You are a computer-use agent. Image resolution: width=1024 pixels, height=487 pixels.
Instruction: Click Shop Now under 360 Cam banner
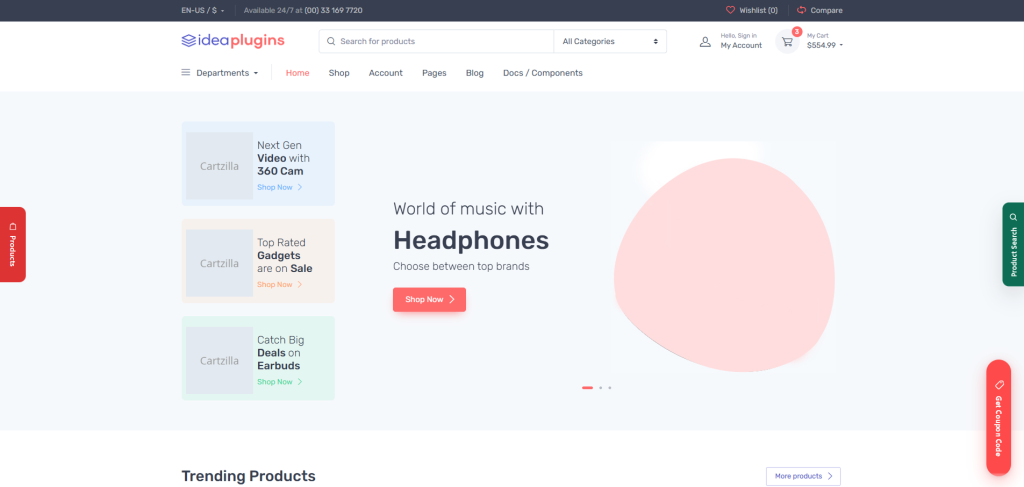[280, 187]
